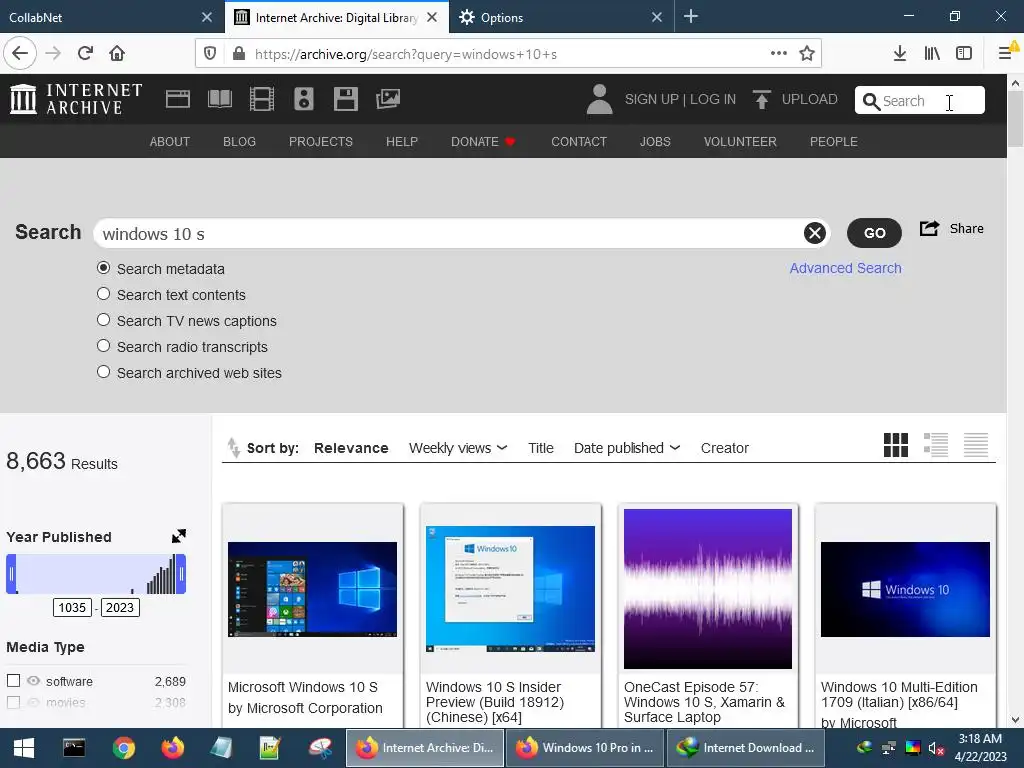Sort results by Relevance

click(351, 448)
